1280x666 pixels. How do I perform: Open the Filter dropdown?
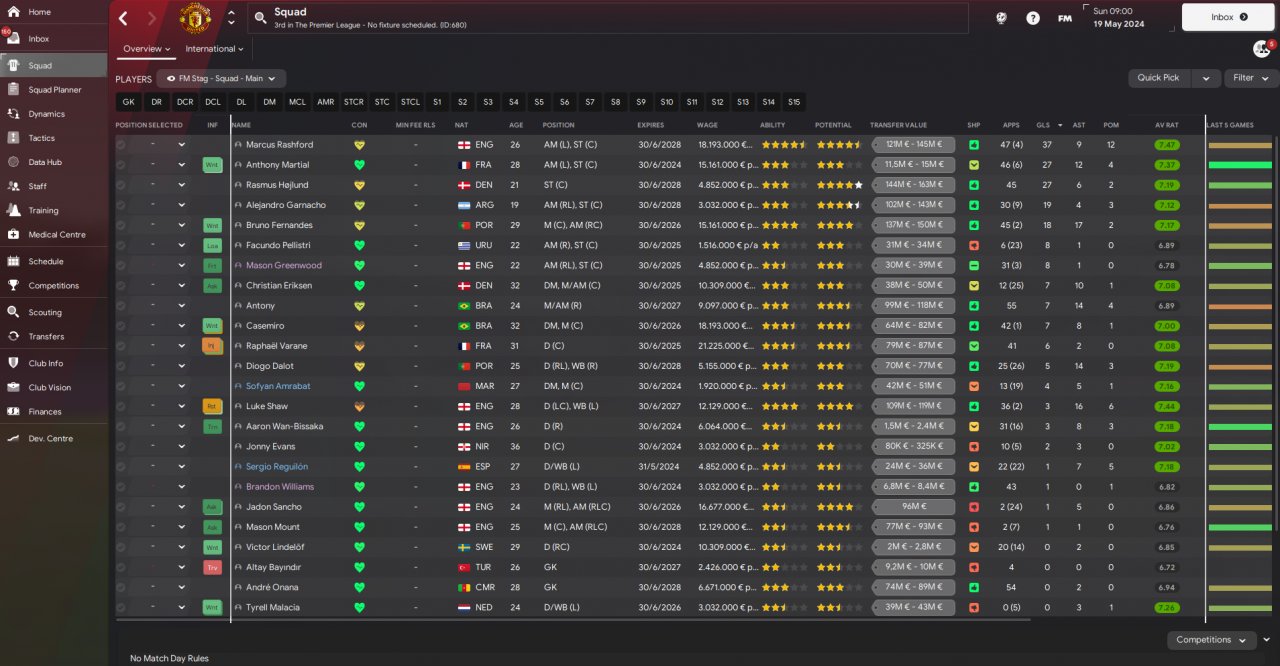click(1251, 78)
